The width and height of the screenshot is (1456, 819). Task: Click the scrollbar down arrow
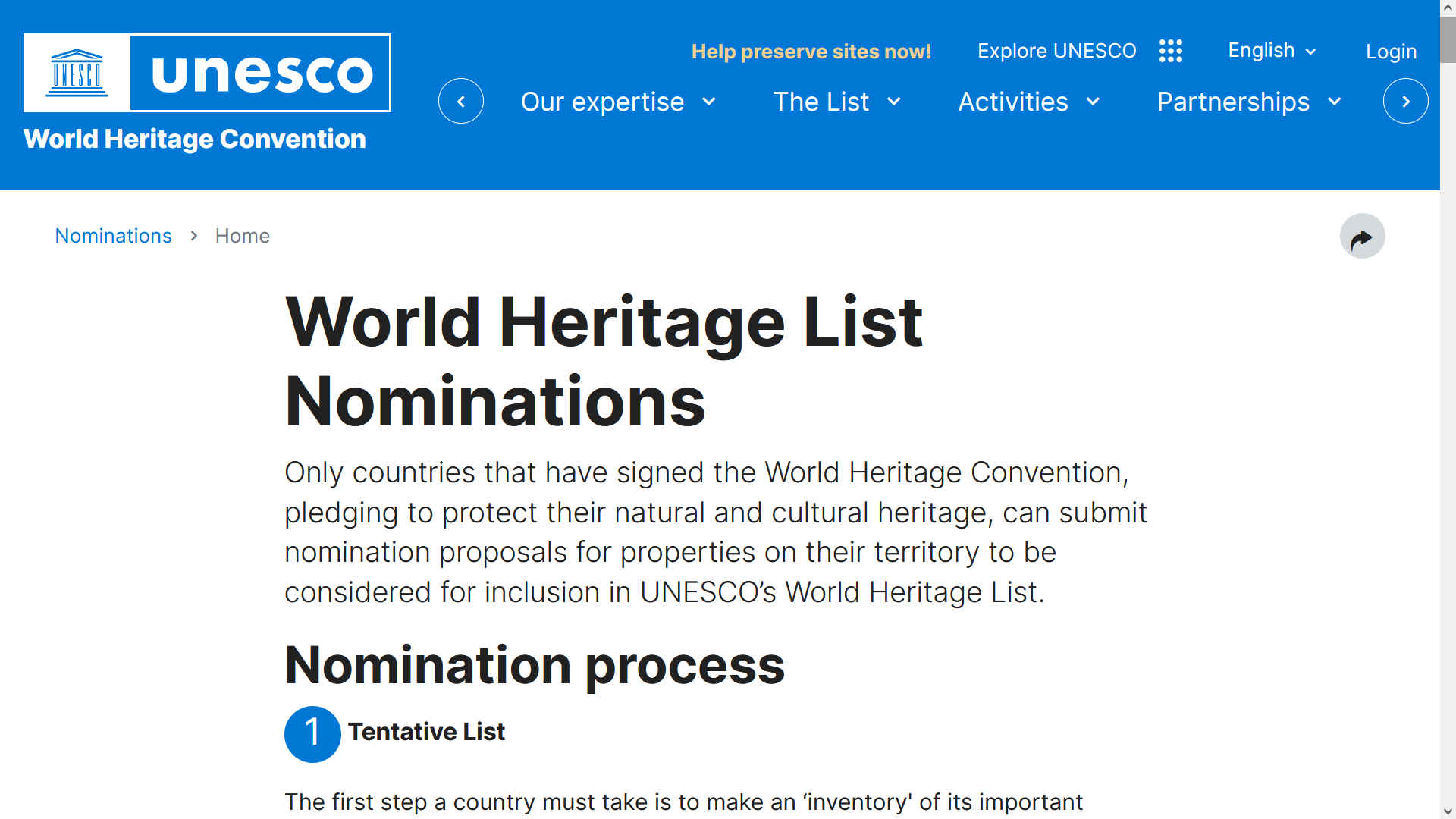[x=1448, y=811]
